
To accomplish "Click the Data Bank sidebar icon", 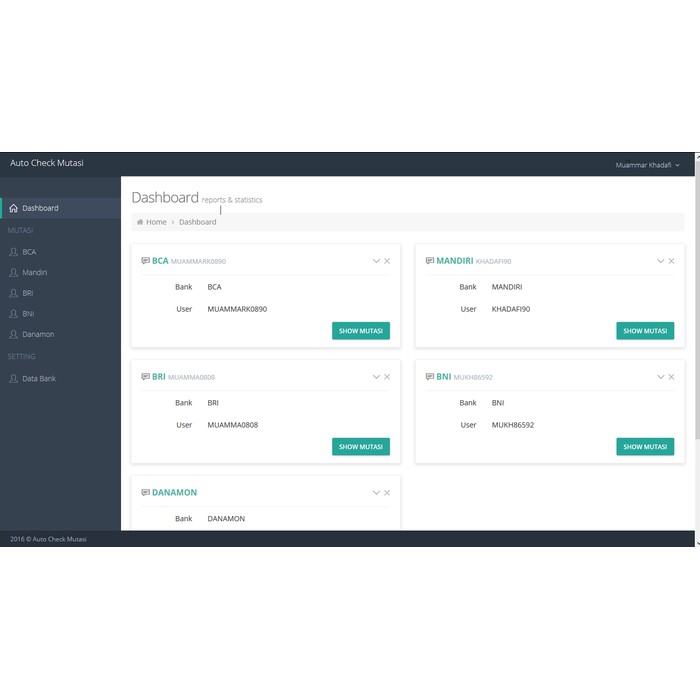I will coord(13,379).
